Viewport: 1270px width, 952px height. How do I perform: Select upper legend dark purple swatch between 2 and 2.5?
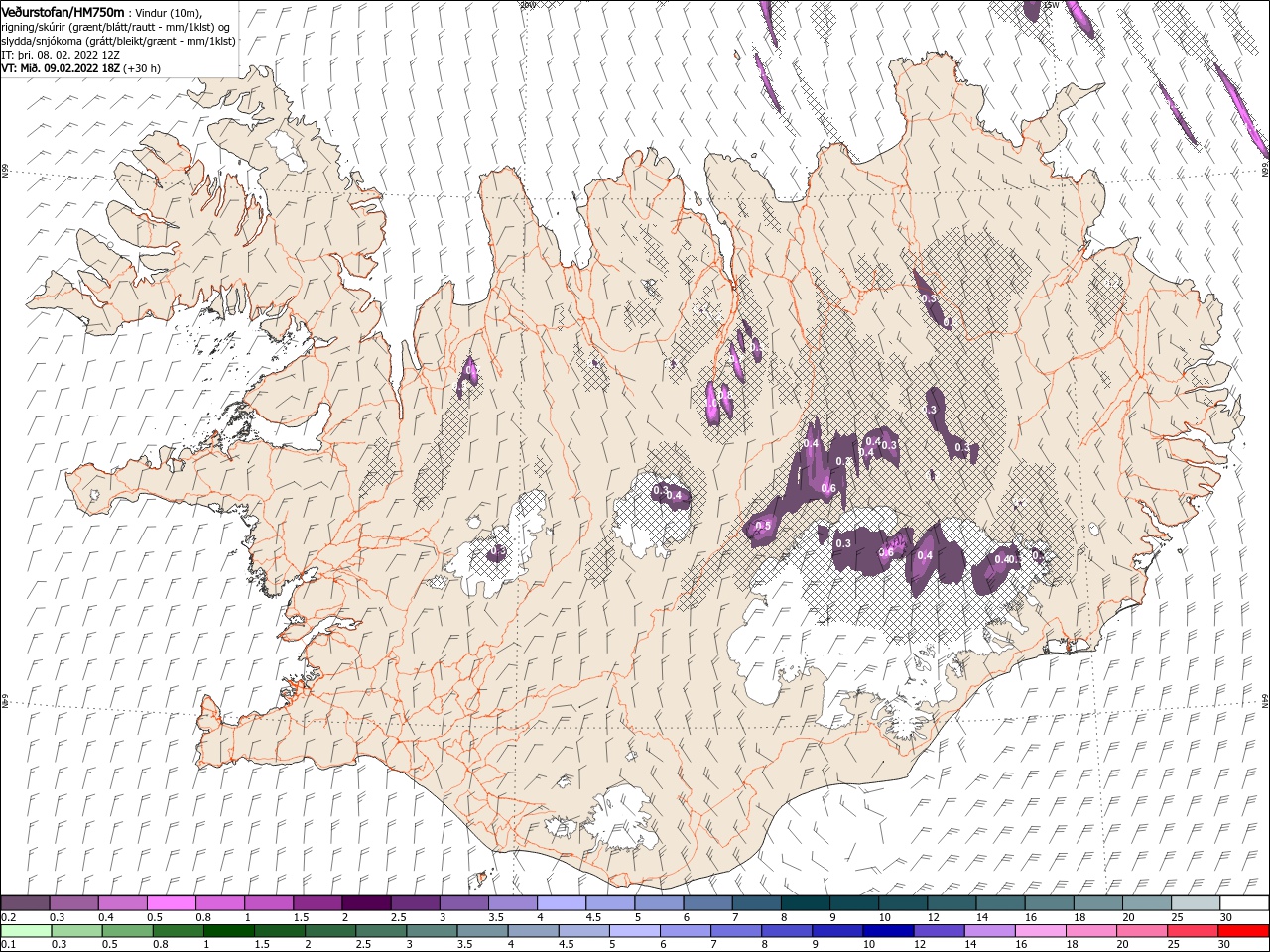click(x=366, y=903)
